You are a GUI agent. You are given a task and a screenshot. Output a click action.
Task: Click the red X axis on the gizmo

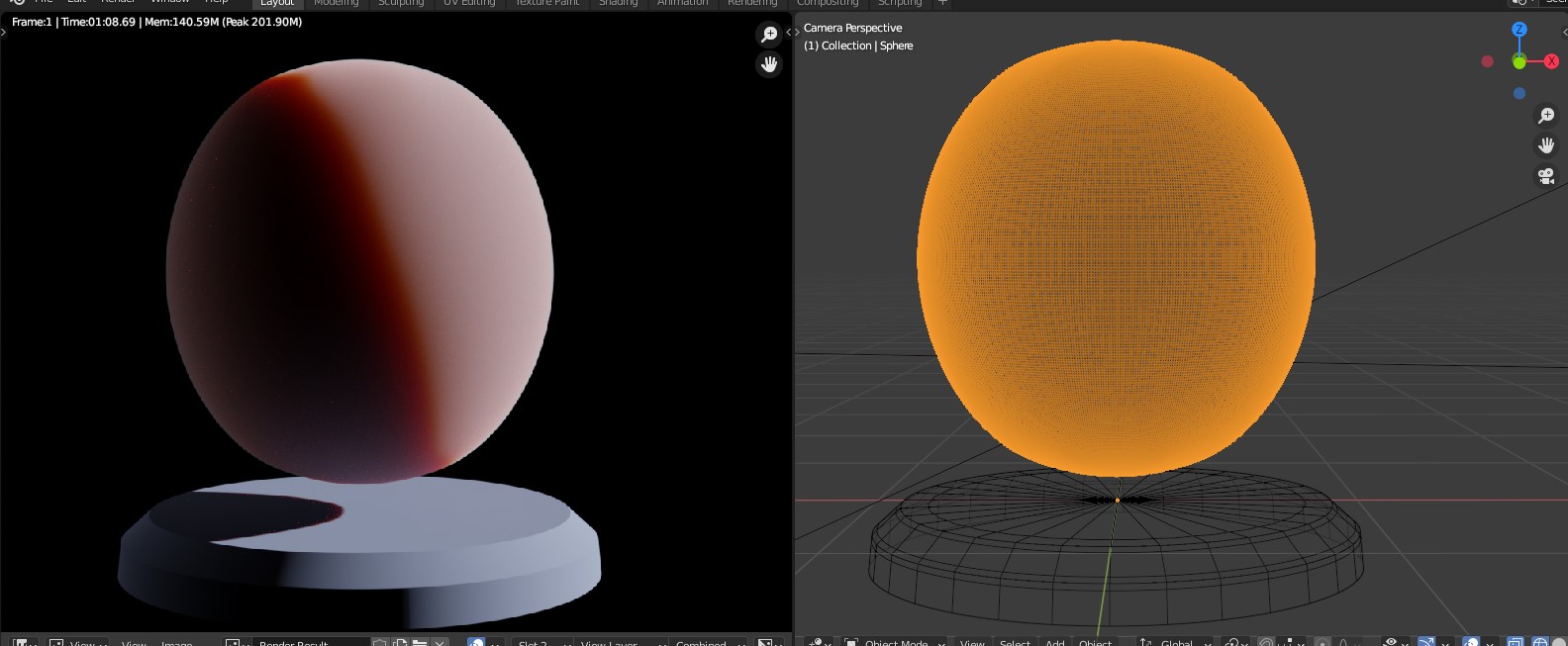pyautogui.click(x=1551, y=61)
